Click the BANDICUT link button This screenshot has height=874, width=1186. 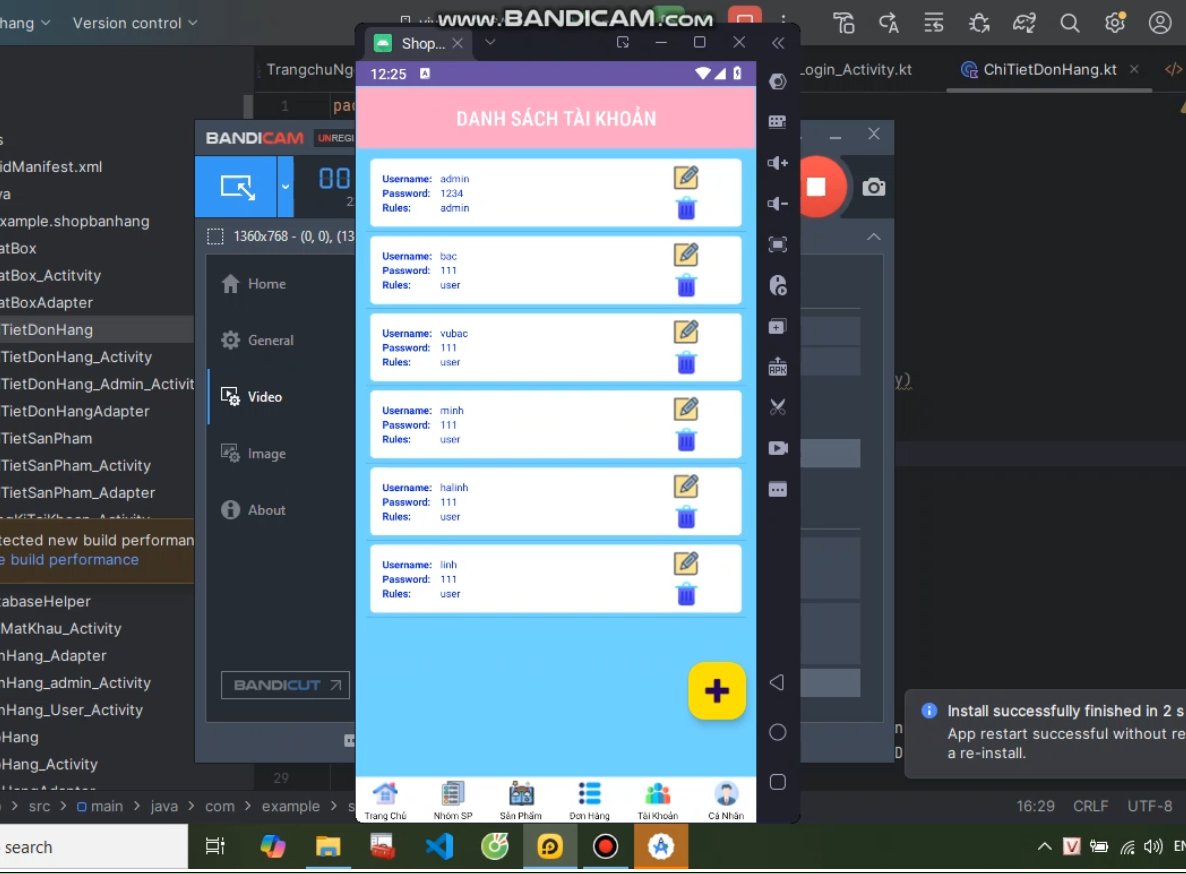(285, 685)
